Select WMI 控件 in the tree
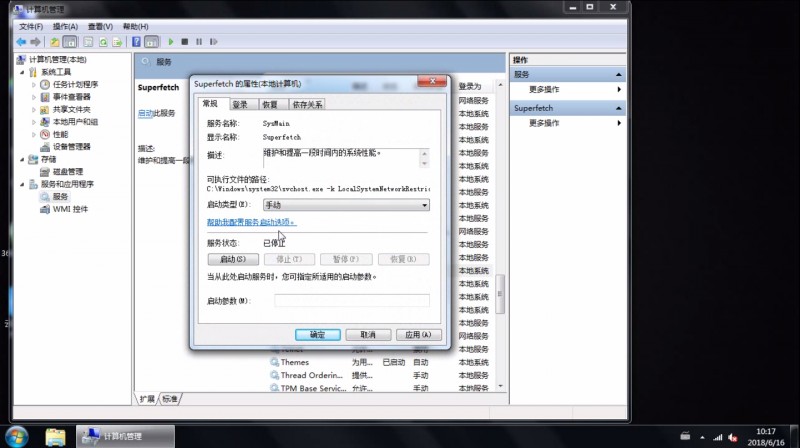 pos(70,209)
